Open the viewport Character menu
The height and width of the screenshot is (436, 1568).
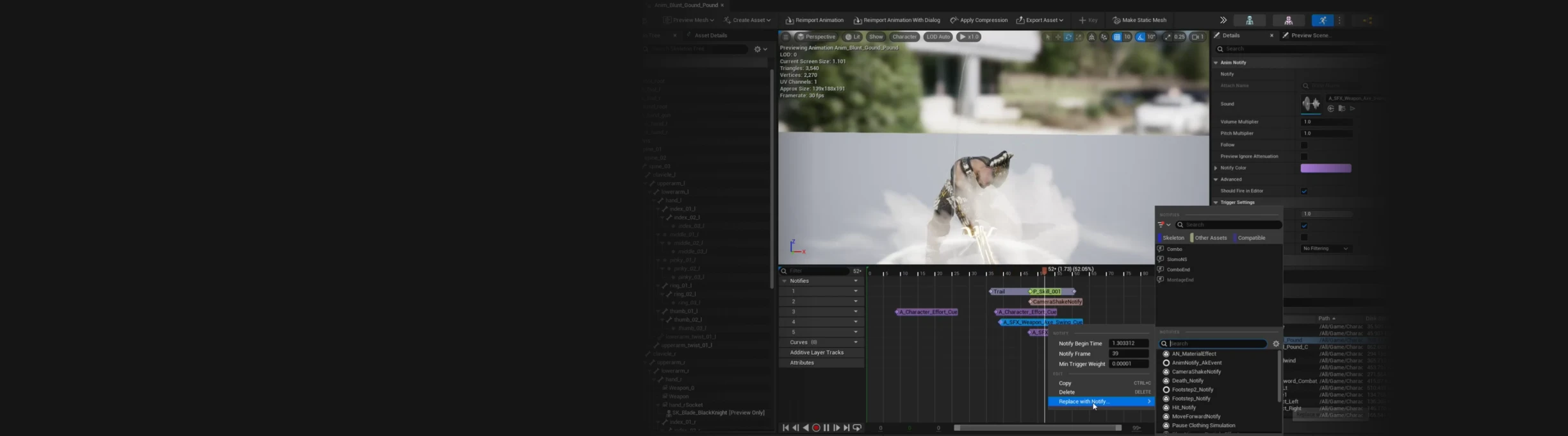904,37
